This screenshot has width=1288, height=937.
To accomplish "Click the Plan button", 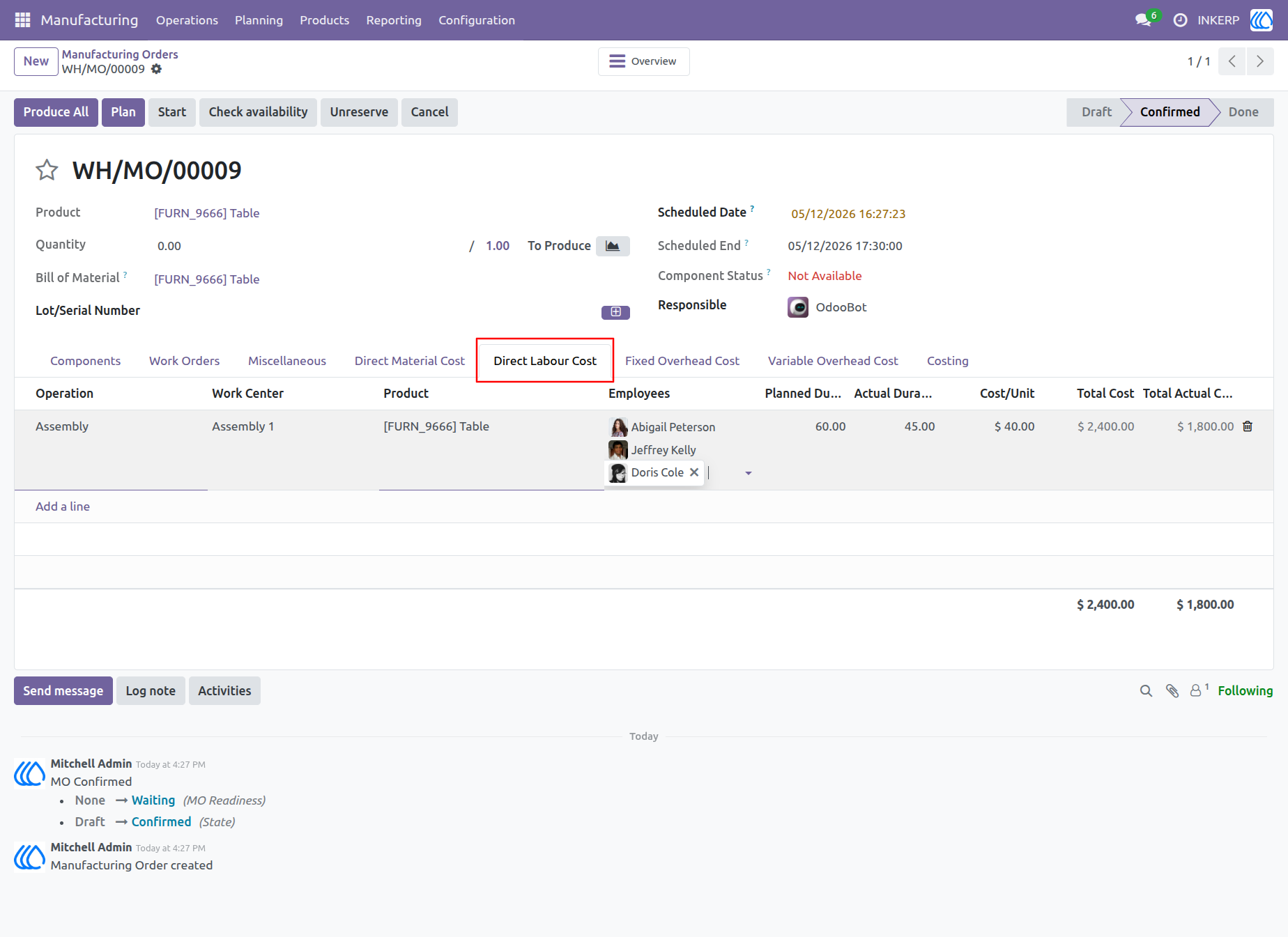I will pos(123,112).
